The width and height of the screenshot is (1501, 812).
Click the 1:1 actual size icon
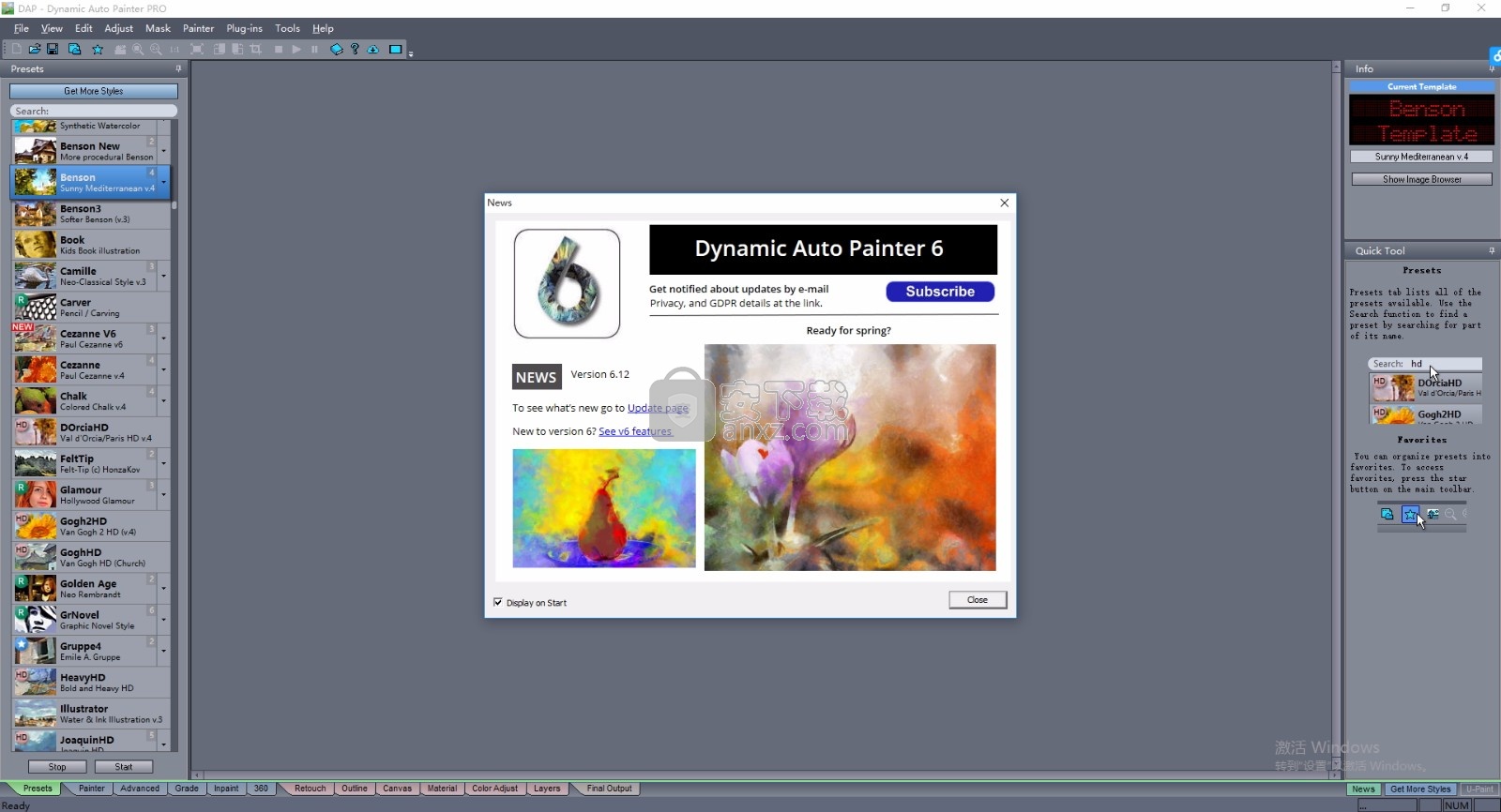pyautogui.click(x=174, y=49)
